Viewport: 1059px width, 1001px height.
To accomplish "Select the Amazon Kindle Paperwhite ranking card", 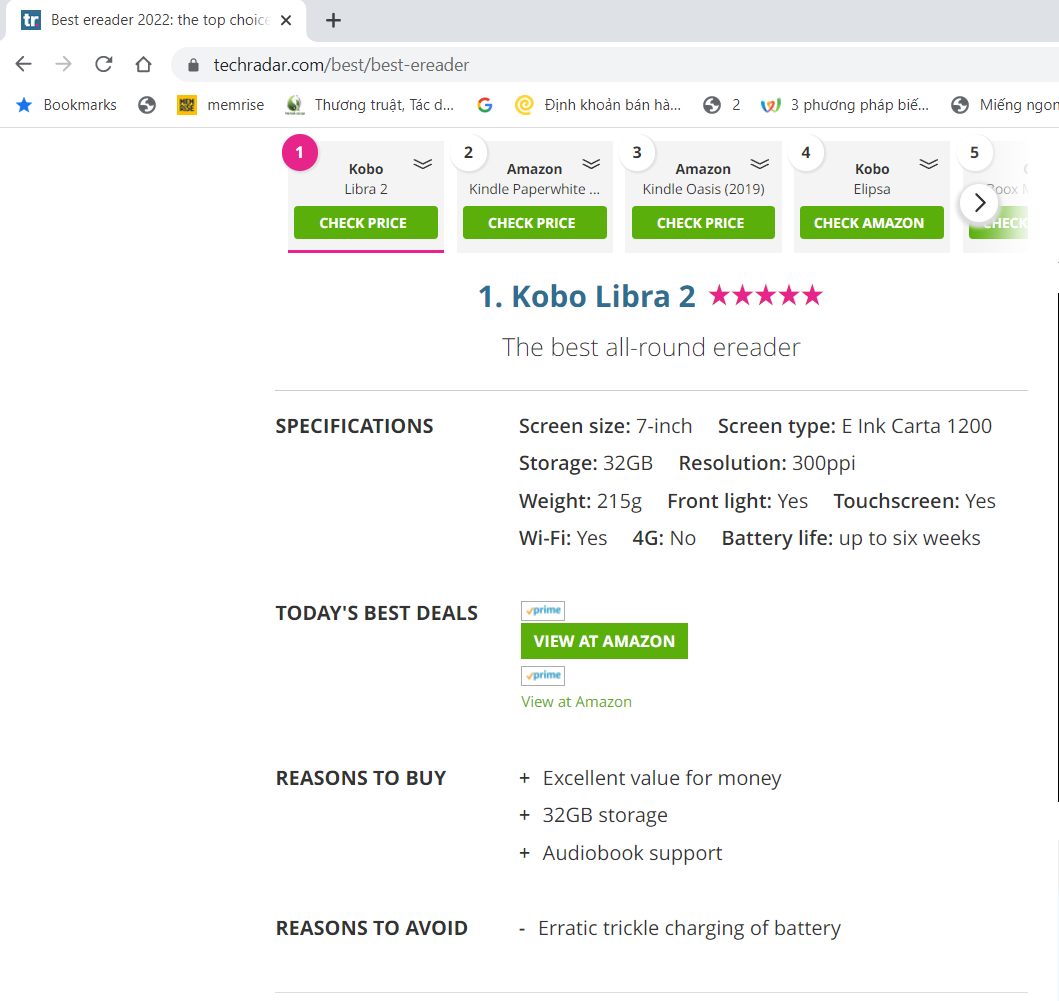I will (x=534, y=196).
